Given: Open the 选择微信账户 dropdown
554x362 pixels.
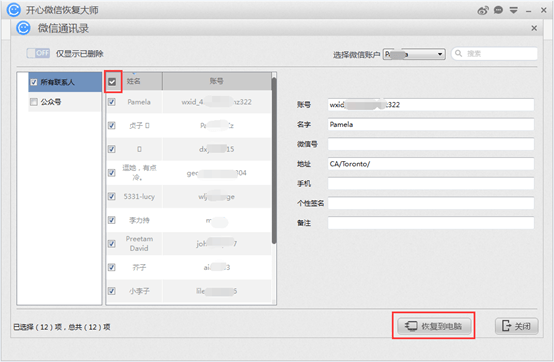Looking at the screenshot, I should pyautogui.click(x=414, y=54).
